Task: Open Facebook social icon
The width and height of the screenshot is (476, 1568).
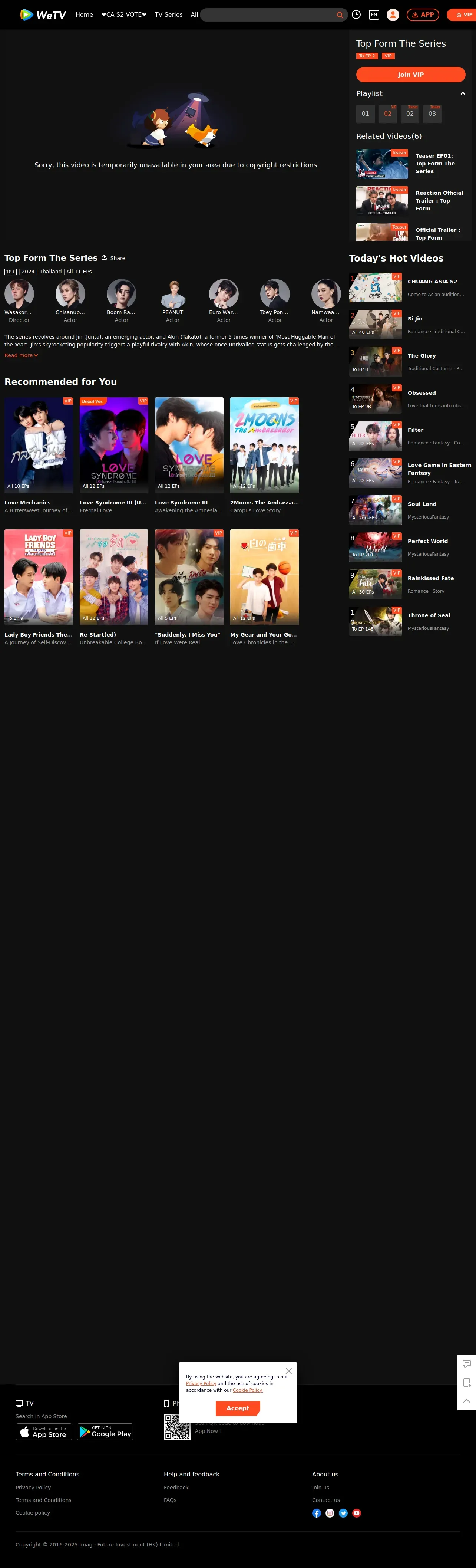Action: click(x=317, y=1513)
